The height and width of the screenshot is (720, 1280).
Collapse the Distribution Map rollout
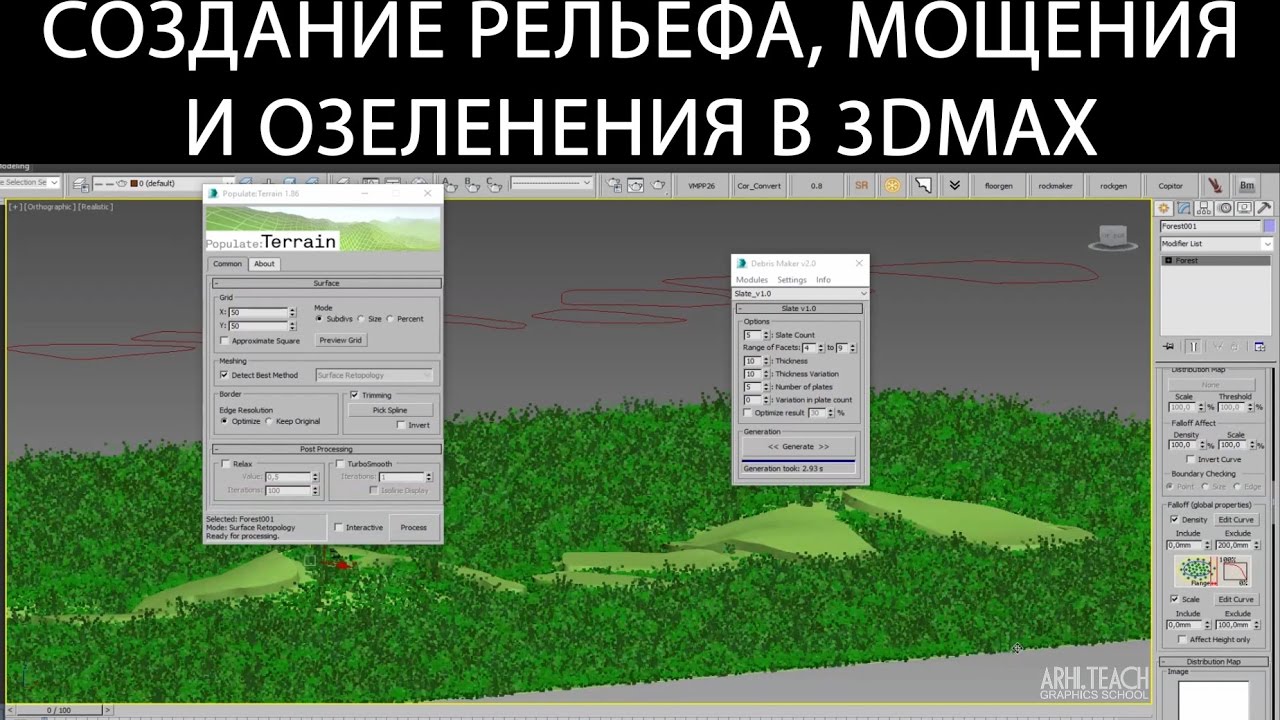[1213, 662]
